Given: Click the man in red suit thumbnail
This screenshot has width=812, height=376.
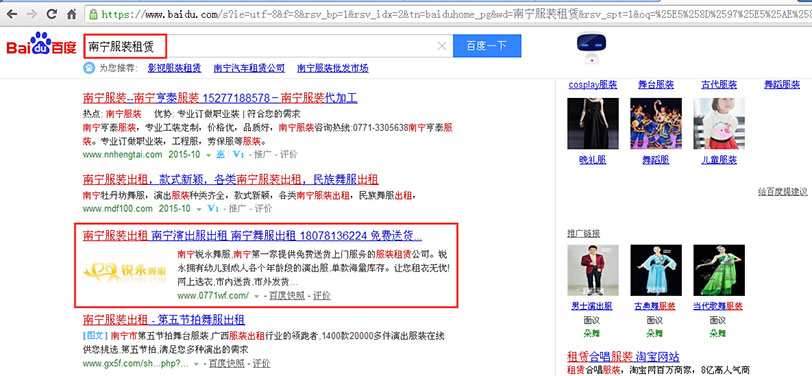Looking at the screenshot, I should coord(593,270).
